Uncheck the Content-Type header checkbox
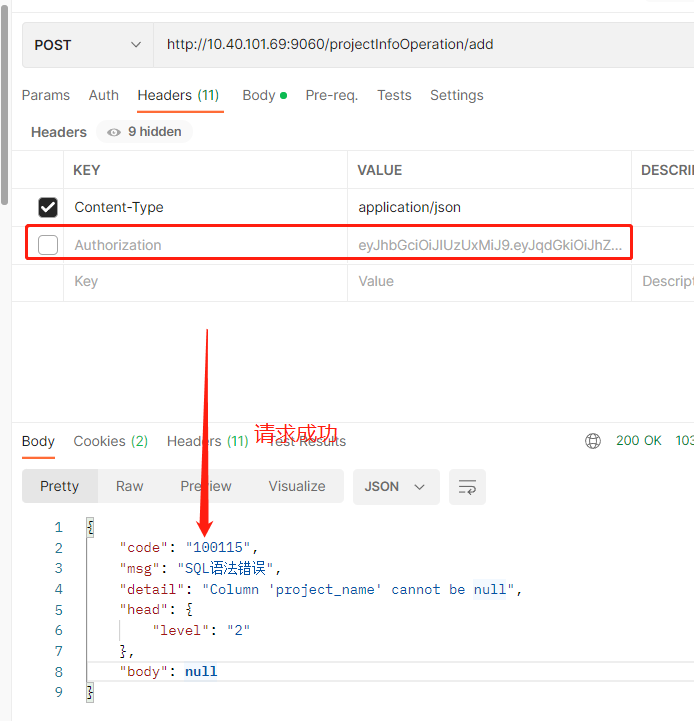This screenshot has width=694, height=721. pyautogui.click(x=47, y=208)
